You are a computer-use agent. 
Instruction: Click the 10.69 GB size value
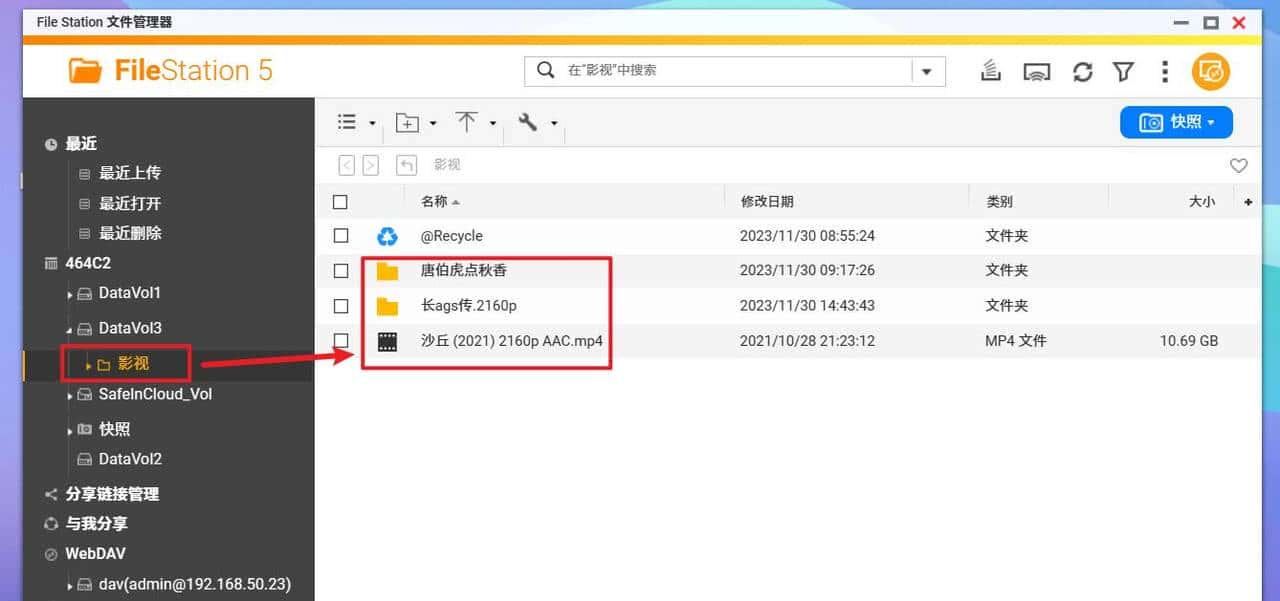tap(1189, 341)
